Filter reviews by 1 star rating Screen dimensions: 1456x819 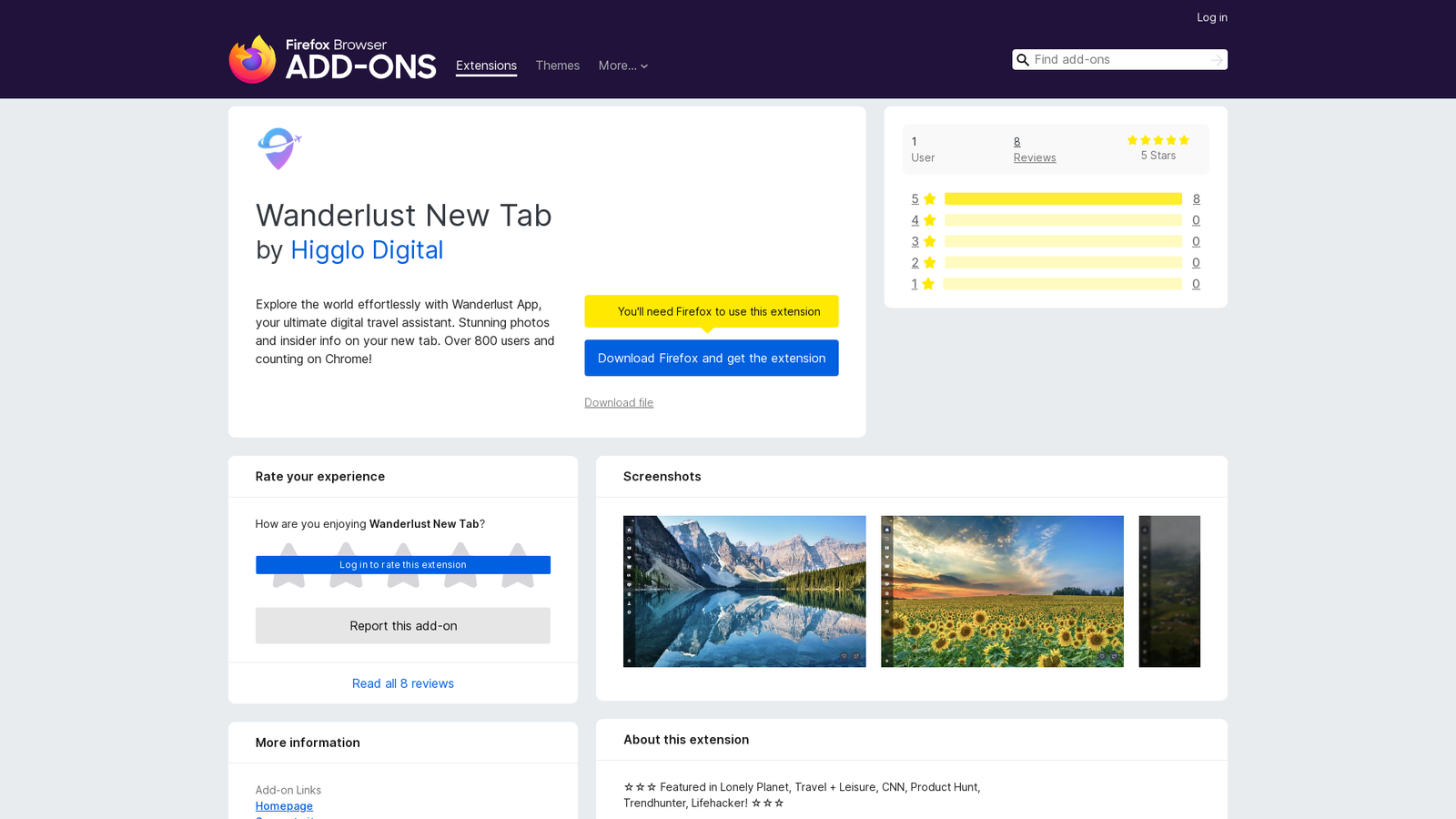point(923,284)
